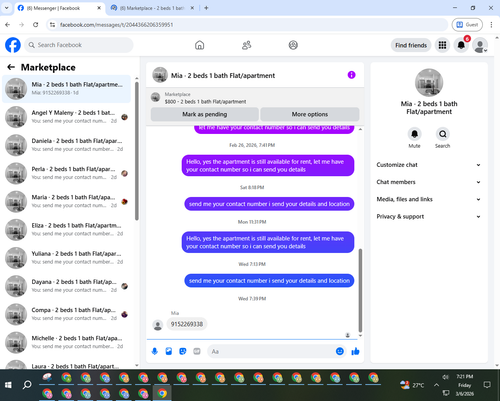Choose a GIF icon
The image size is (500, 401).
tap(197, 351)
